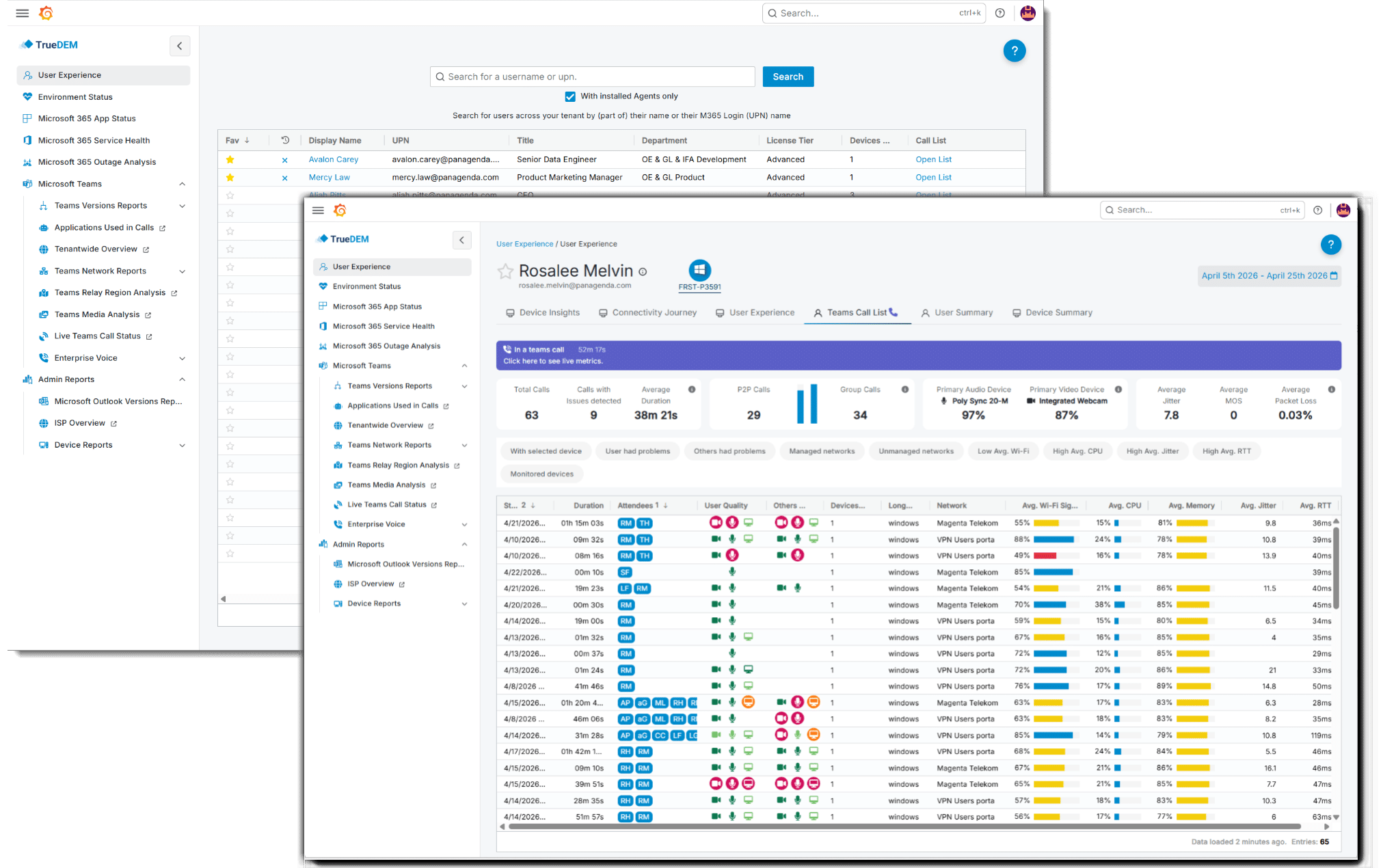Screen dimensions: 1383x868
Task: Toggle High Avg. CPU filter
Action: tap(1077, 452)
